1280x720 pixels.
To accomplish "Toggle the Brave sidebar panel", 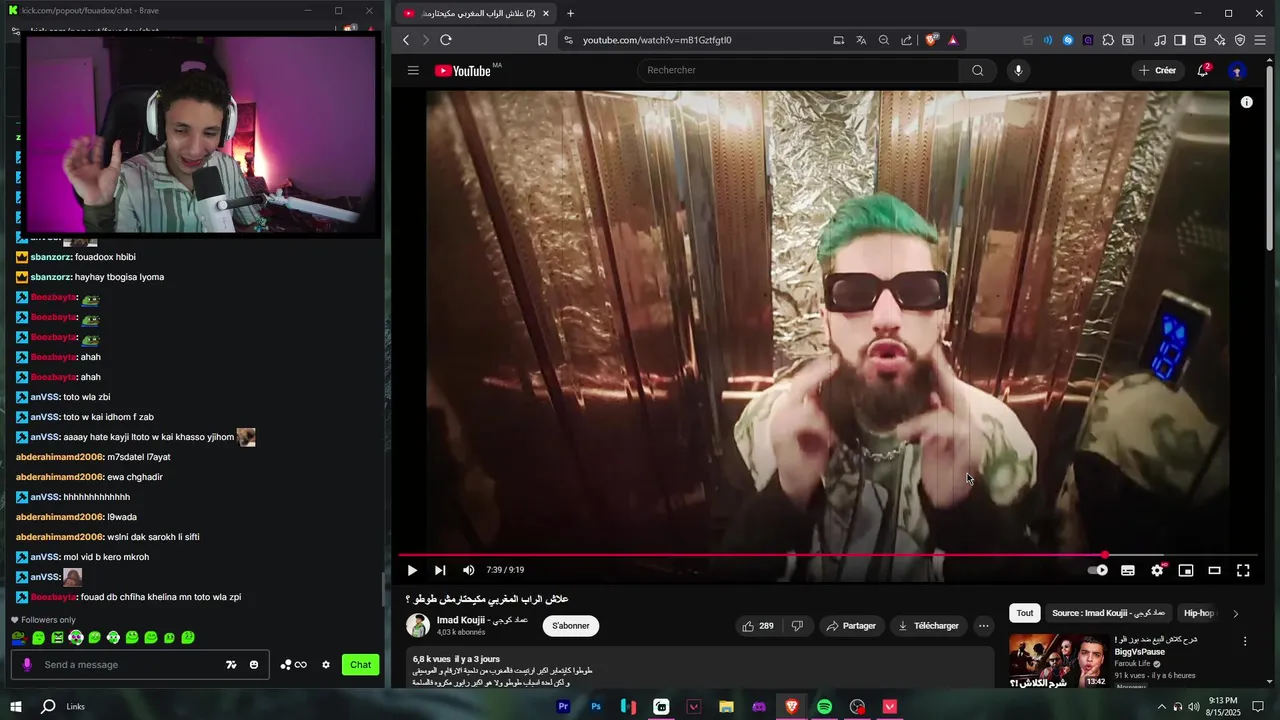I will (1180, 40).
